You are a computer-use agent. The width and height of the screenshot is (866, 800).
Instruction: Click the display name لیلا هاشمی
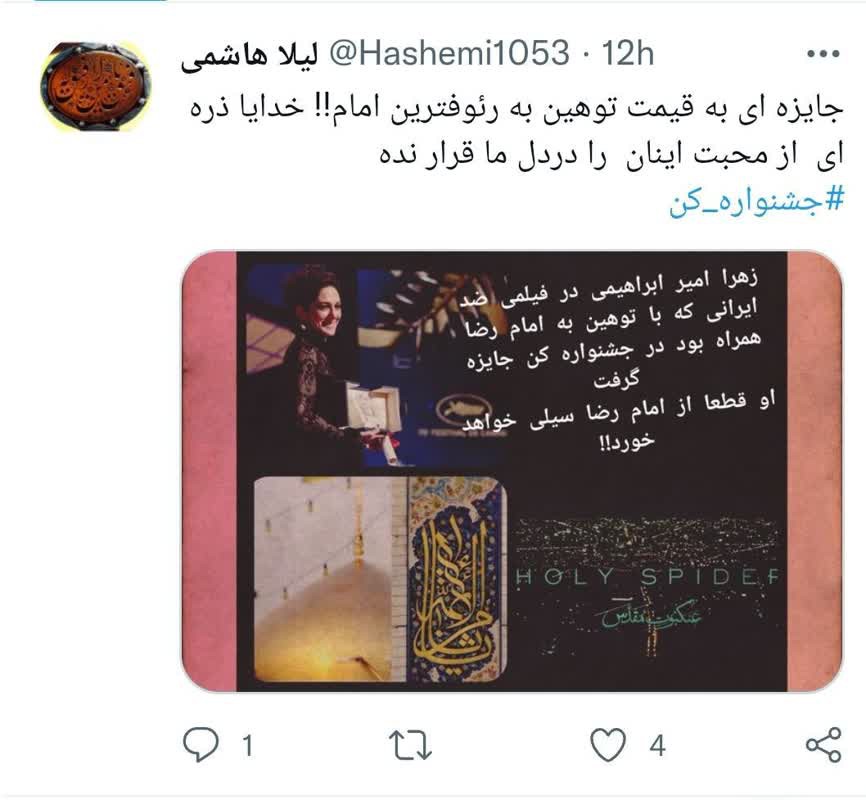click(249, 55)
